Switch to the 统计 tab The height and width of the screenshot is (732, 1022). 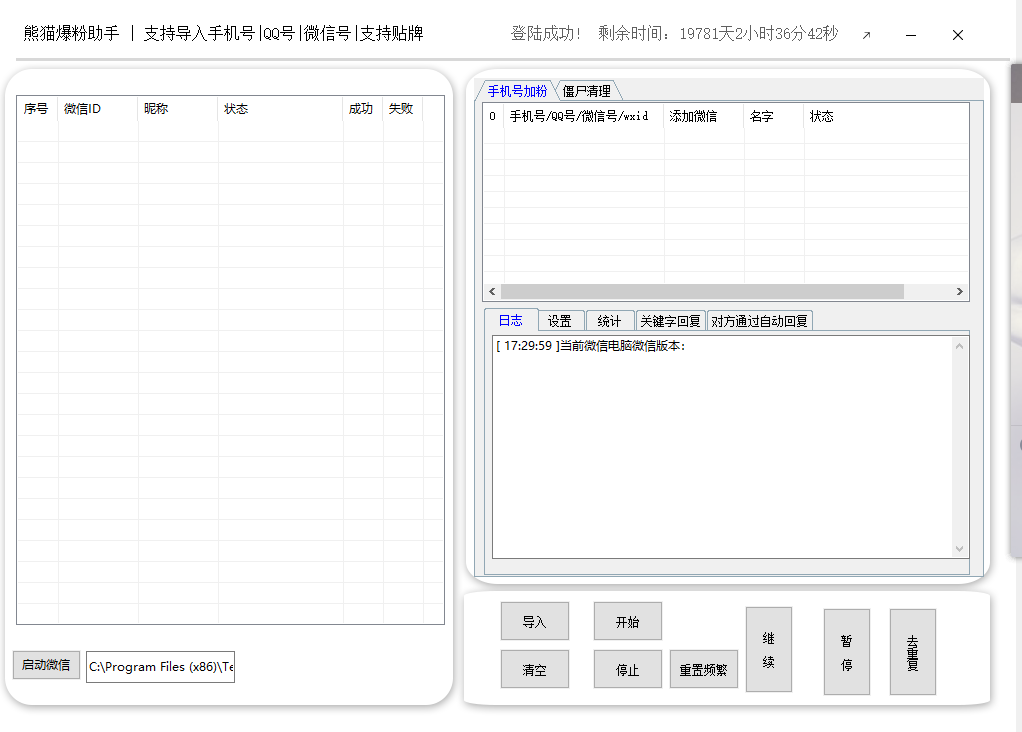coord(609,321)
